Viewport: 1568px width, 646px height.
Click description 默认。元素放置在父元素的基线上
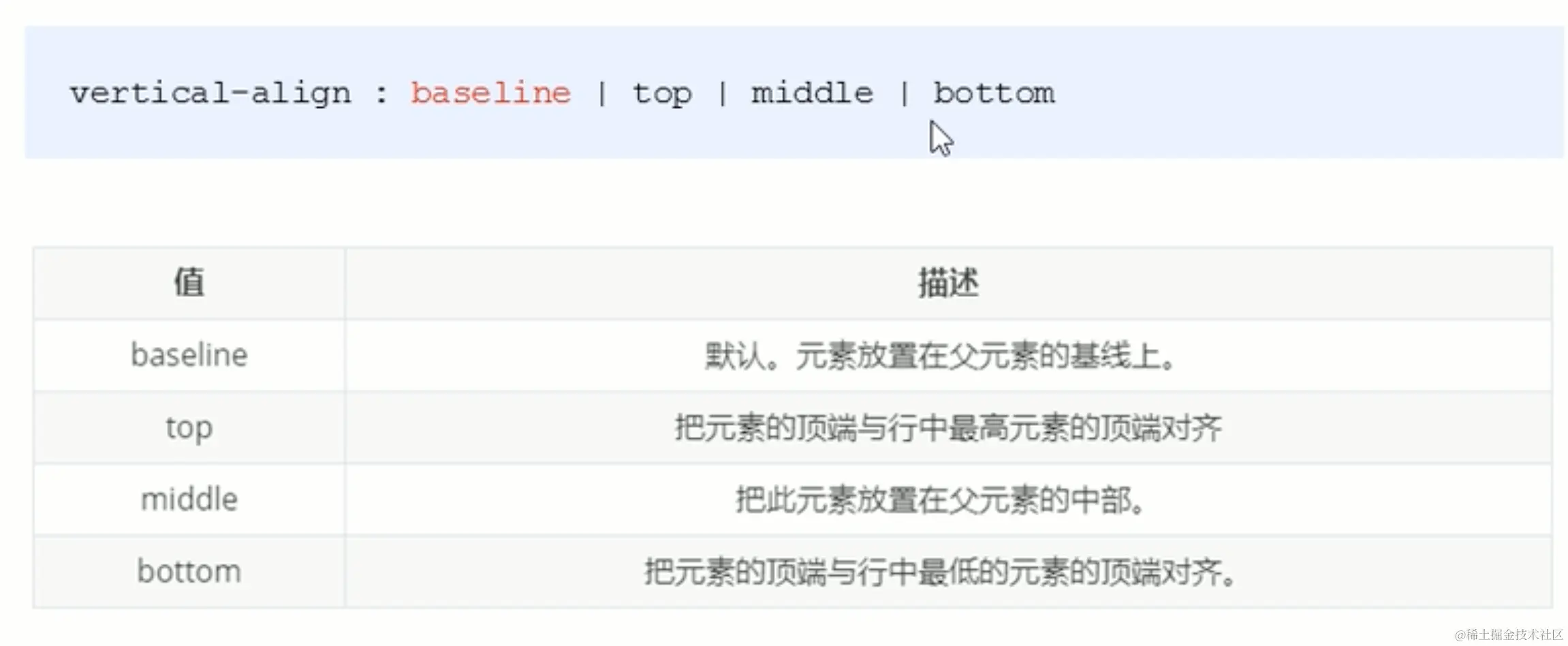tap(940, 356)
